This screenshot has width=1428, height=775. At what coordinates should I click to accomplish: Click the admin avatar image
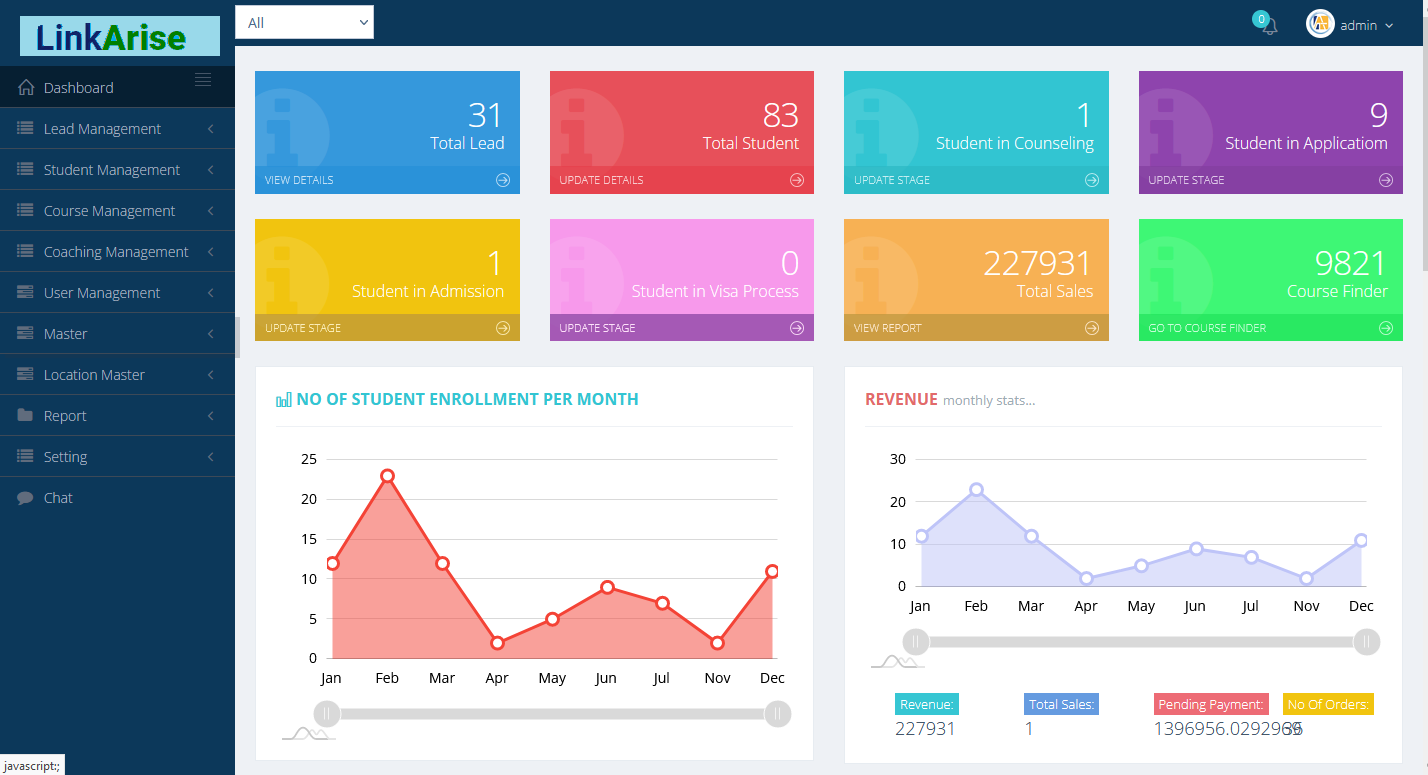coord(1320,24)
